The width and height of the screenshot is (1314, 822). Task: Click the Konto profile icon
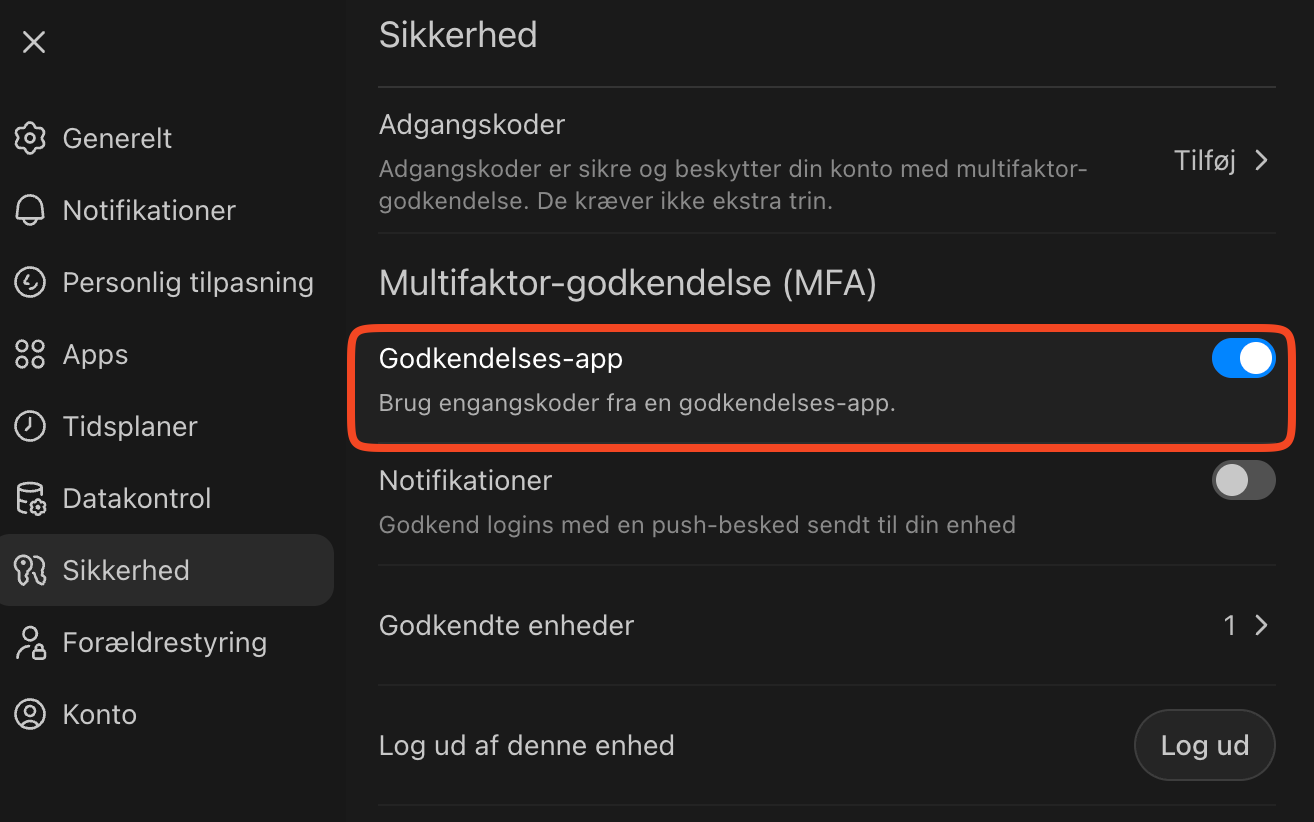[30, 714]
